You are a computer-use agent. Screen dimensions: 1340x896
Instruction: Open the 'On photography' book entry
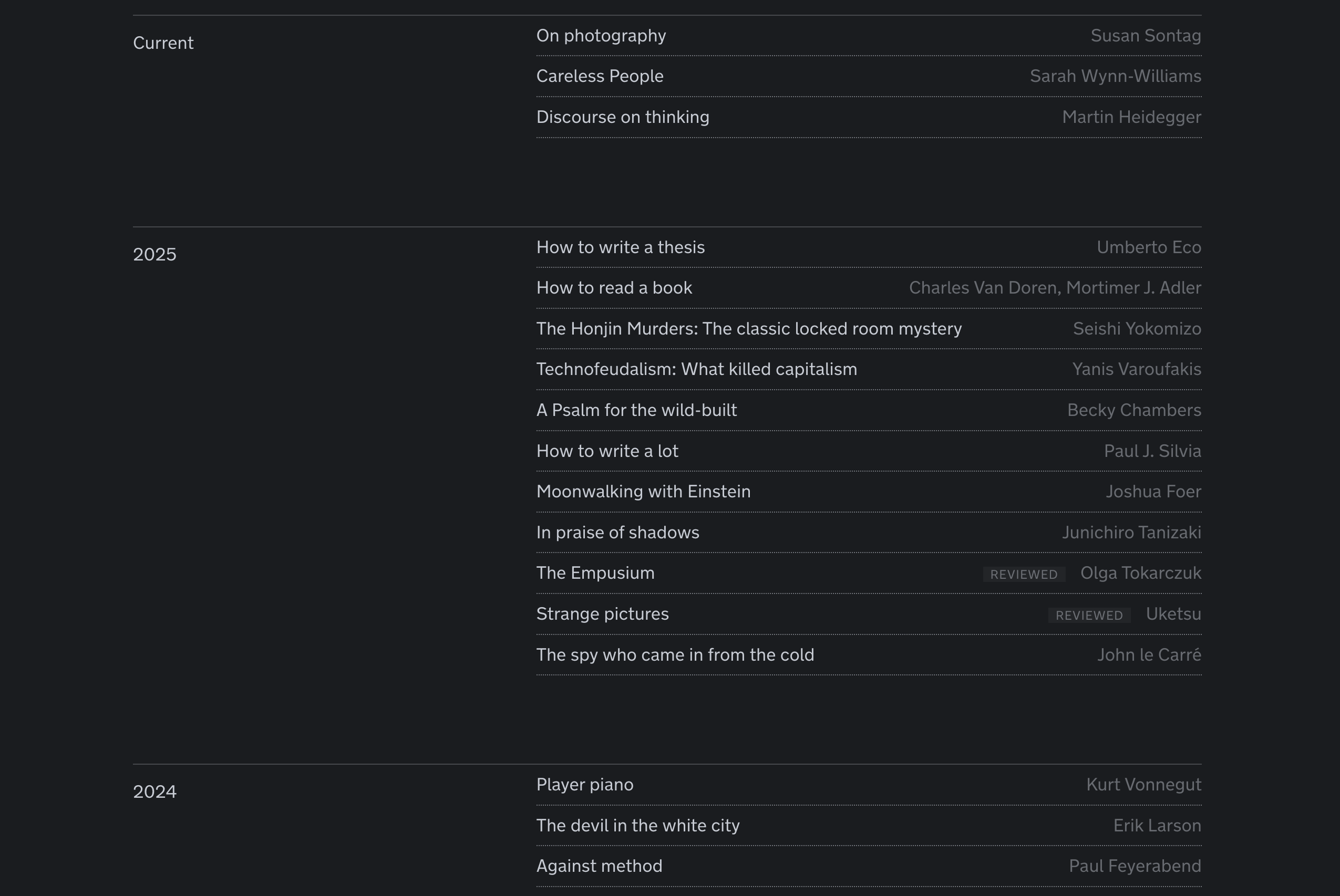601,35
